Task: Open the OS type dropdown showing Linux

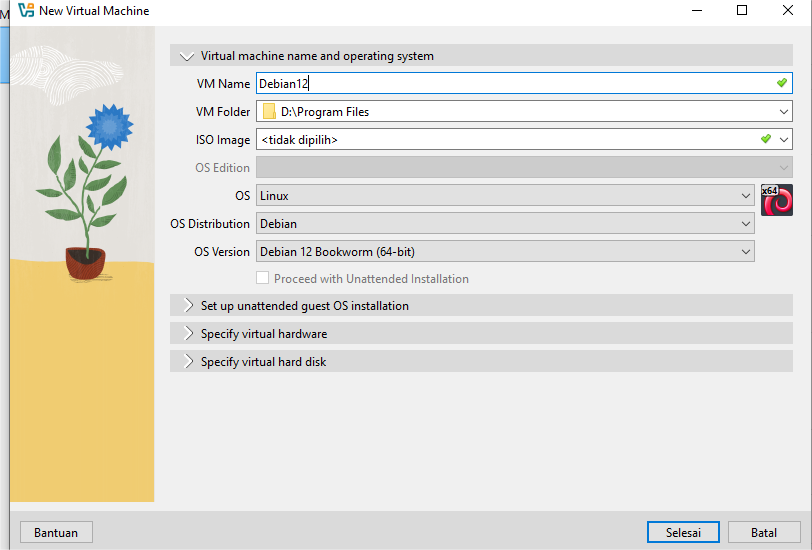Action: click(x=505, y=196)
